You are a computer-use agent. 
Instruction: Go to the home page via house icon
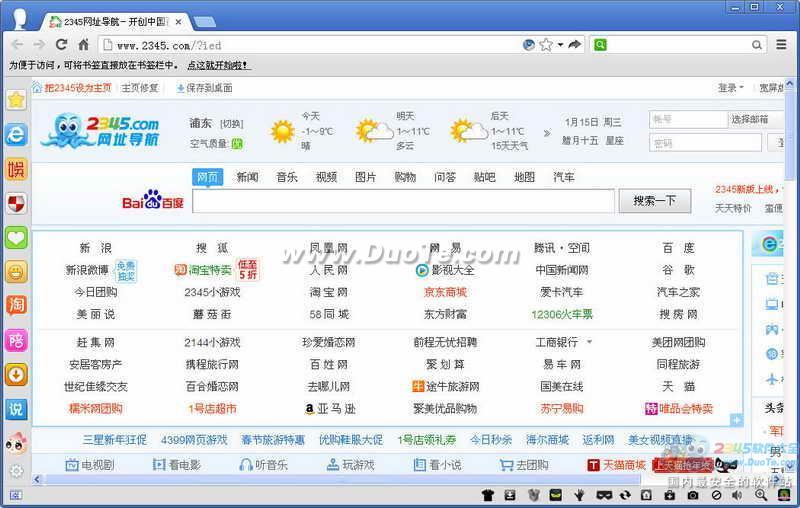pos(84,45)
